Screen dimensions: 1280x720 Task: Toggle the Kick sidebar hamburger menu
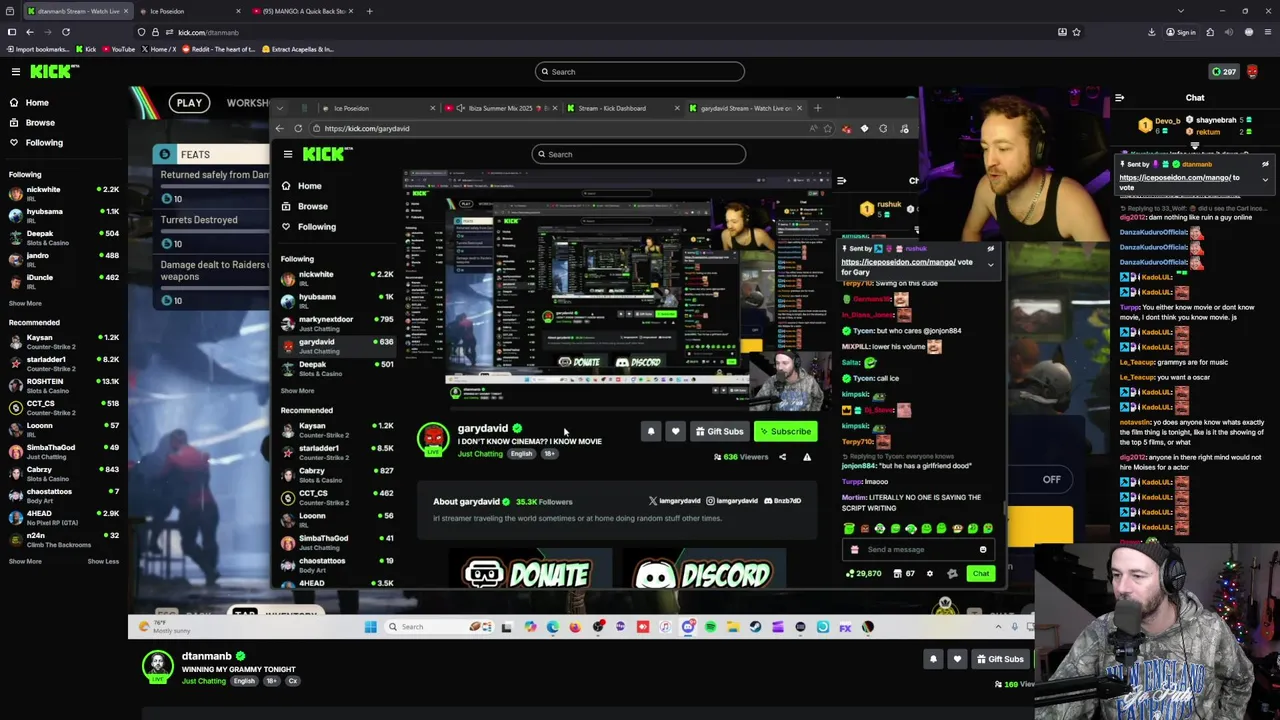(x=15, y=72)
